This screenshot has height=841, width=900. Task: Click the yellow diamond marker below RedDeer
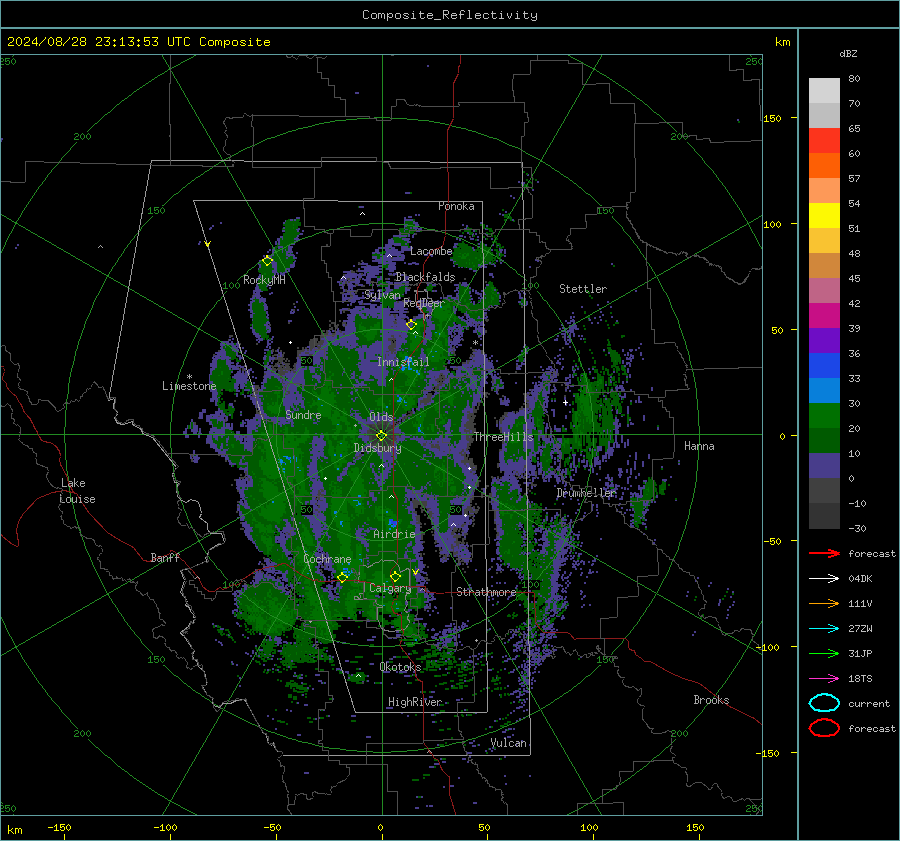411,325
